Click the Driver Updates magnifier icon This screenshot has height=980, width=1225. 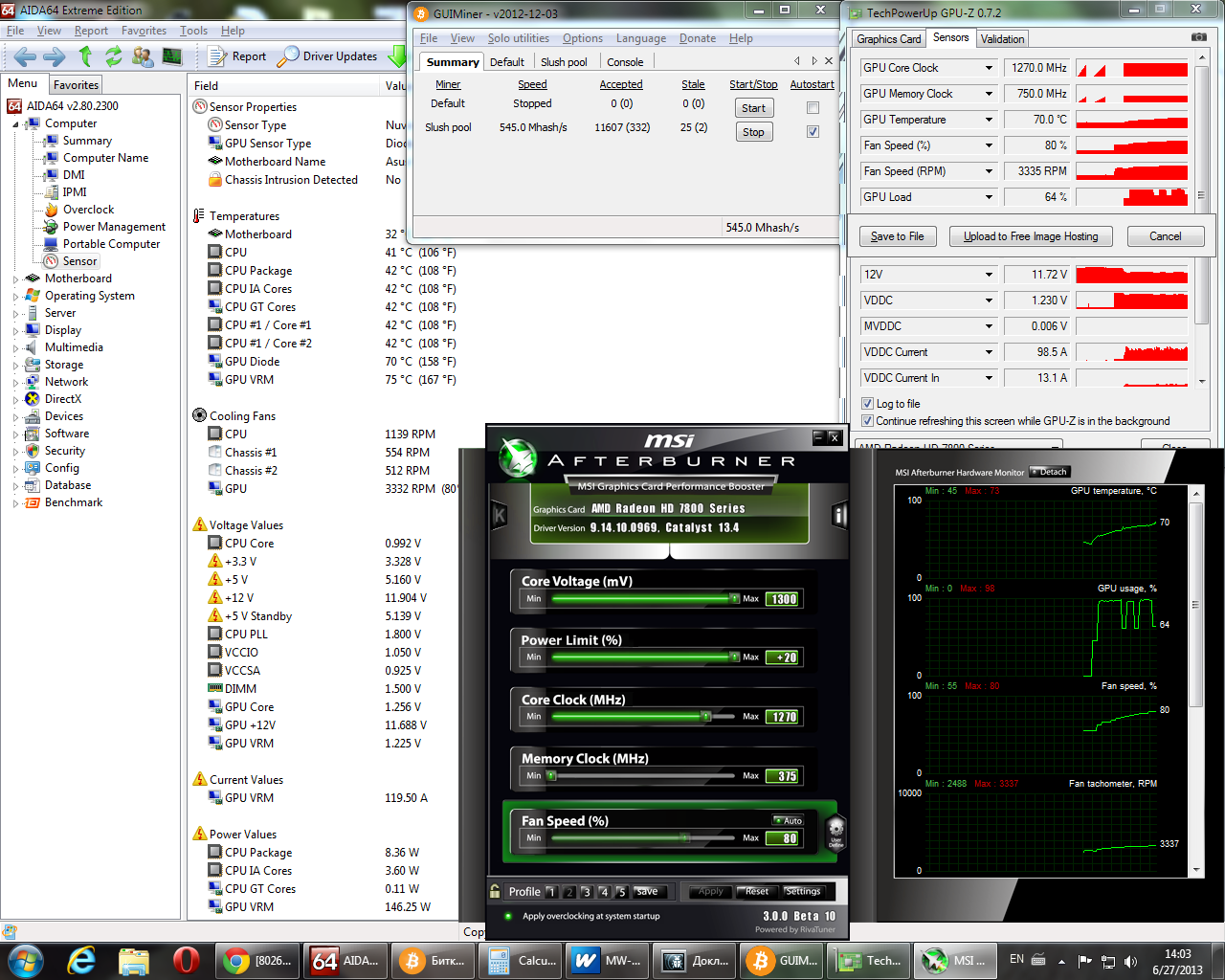[x=288, y=56]
